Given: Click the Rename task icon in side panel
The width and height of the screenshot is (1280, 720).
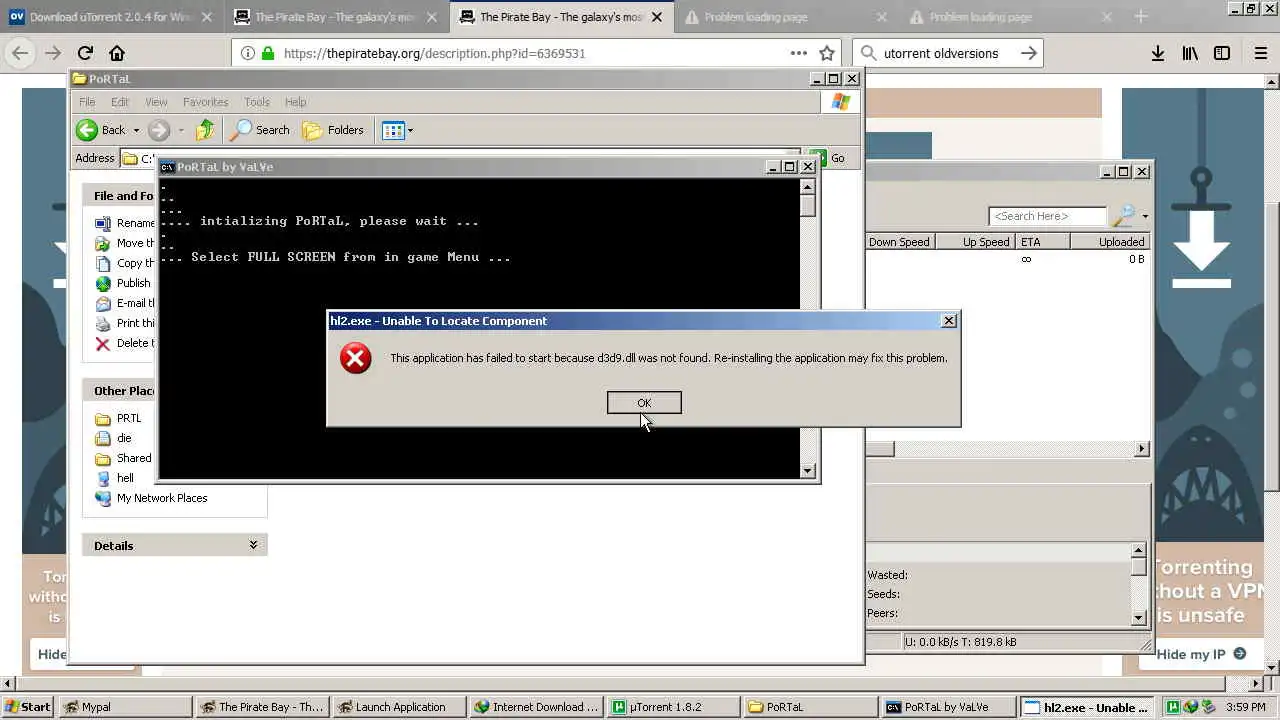Looking at the screenshot, I should (x=103, y=223).
